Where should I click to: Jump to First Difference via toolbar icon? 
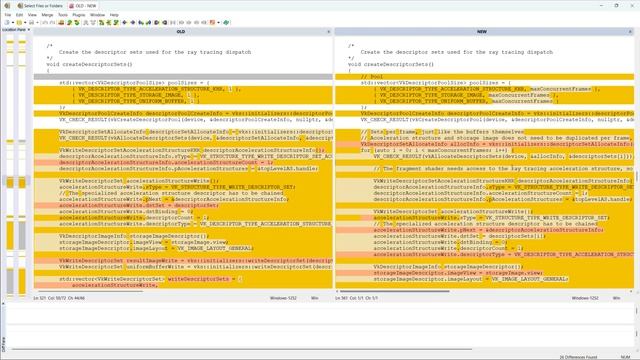pyautogui.click(x=101, y=22)
